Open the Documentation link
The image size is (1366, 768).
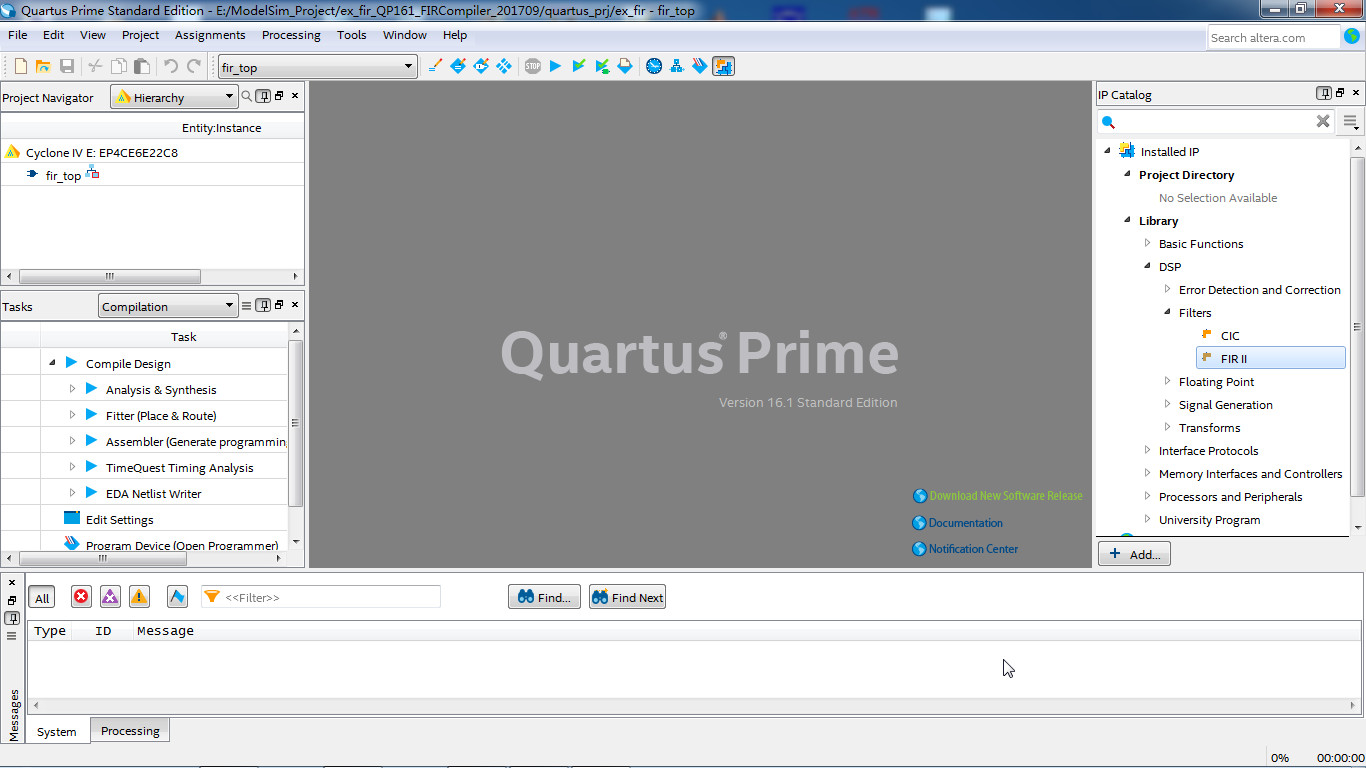pyautogui.click(x=965, y=523)
